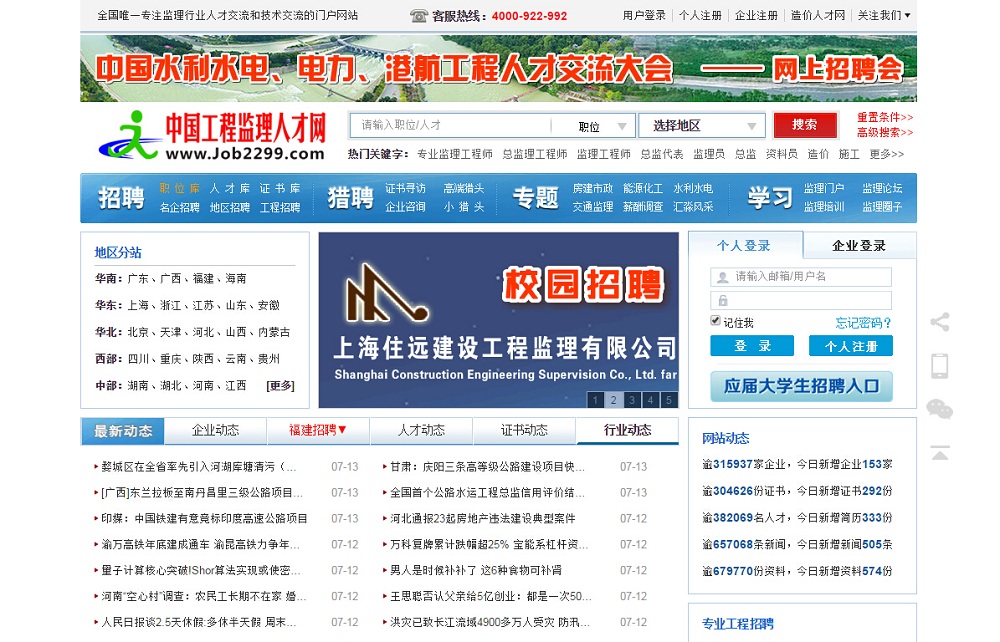Open the mobile phone icon link
Viewport: 1000px width, 642px height.
tap(939, 366)
